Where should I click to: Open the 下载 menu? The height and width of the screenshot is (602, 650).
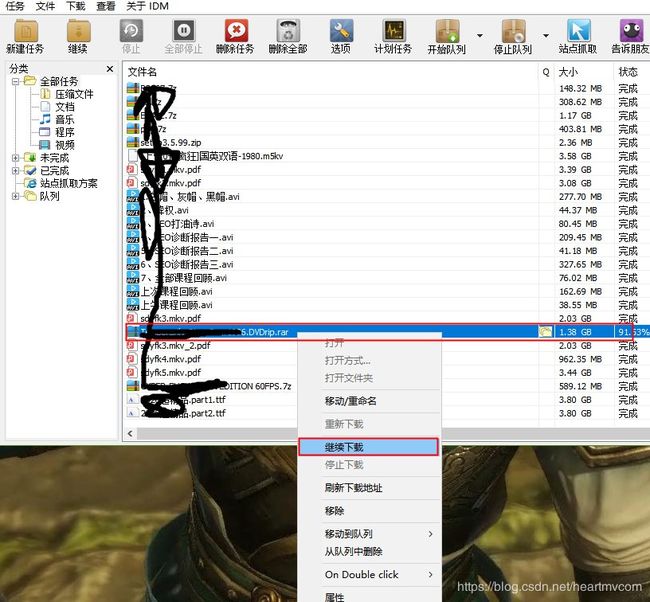pos(75,6)
